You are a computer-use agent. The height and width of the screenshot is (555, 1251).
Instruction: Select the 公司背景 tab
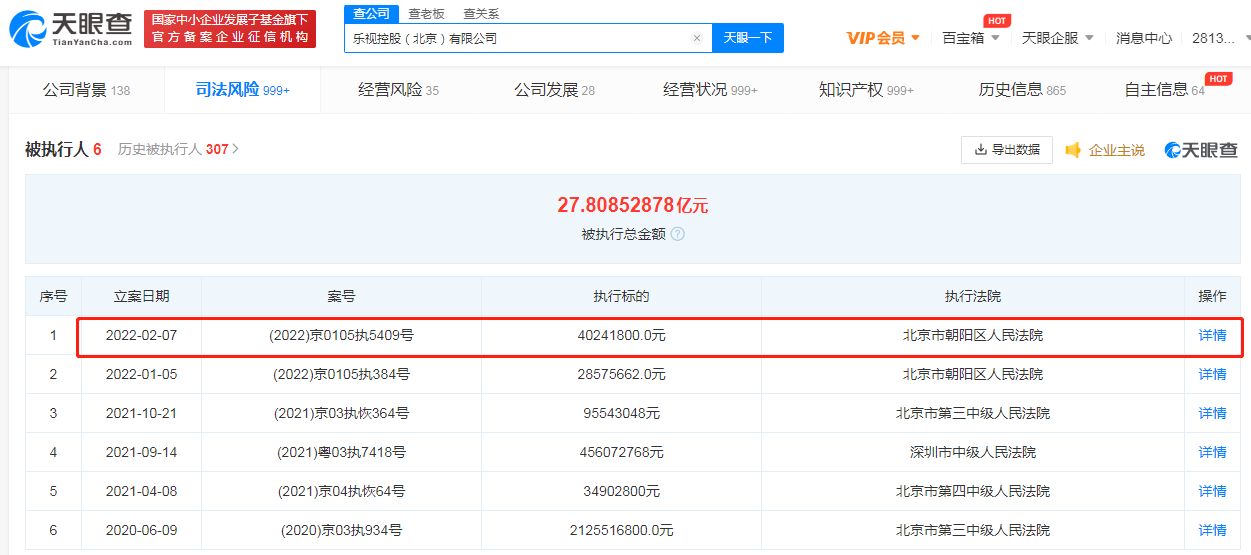click(x=86, y=90)
